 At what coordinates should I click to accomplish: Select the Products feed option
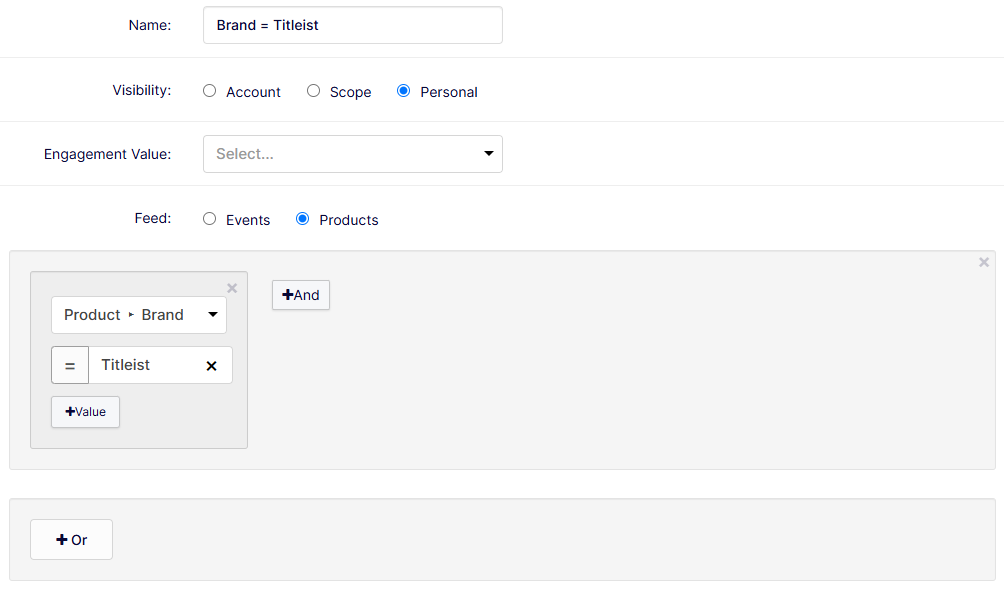tap(303, 219)
